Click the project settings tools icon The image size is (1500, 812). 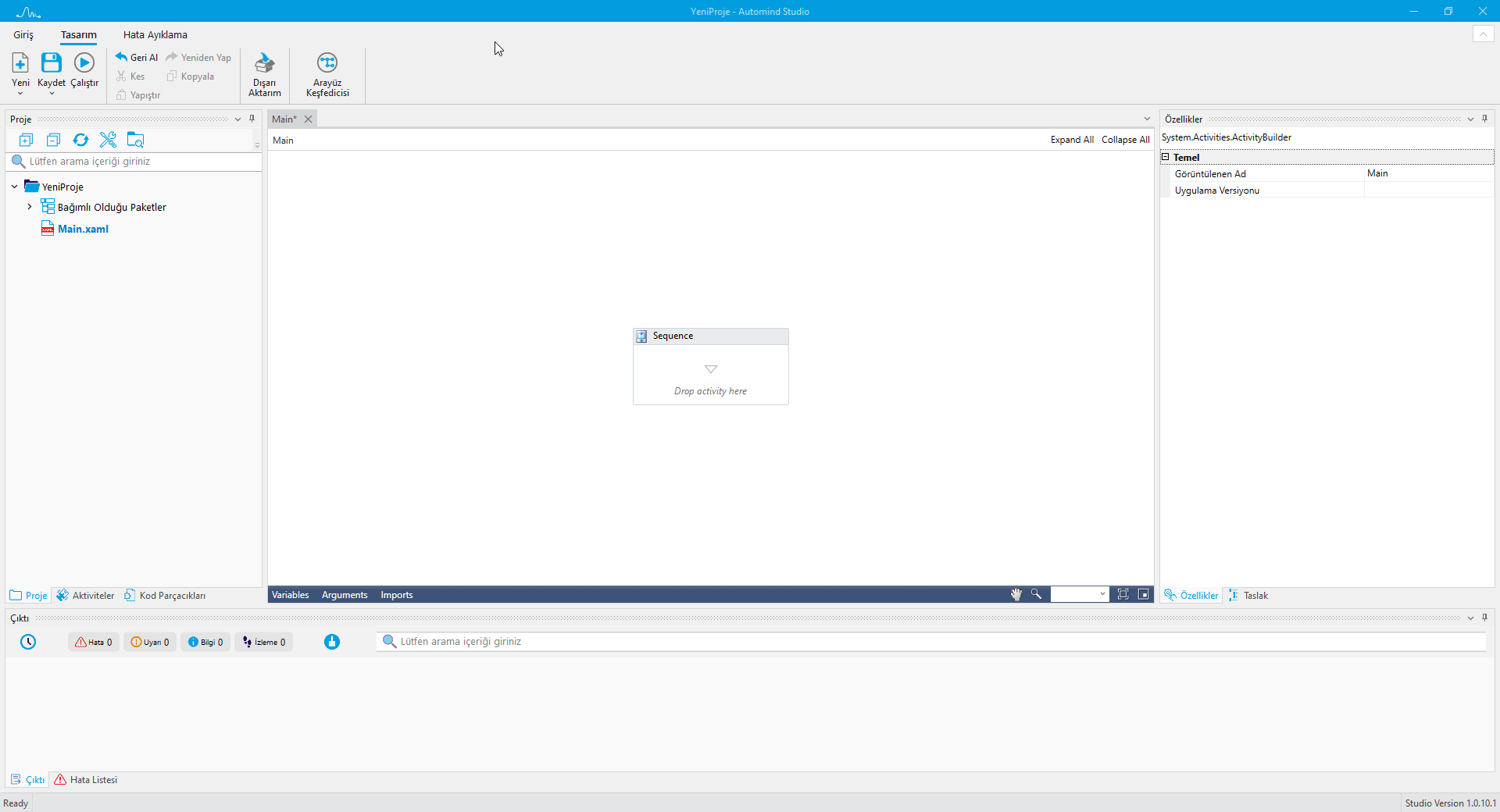[108, 140]
